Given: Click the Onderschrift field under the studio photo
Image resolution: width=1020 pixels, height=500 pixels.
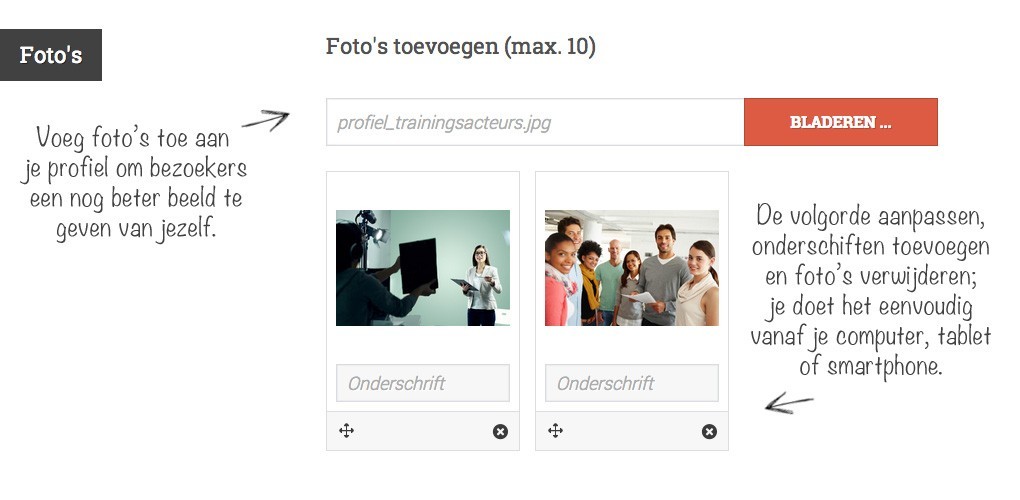Looking at the screenshot, I should point(423,383).
